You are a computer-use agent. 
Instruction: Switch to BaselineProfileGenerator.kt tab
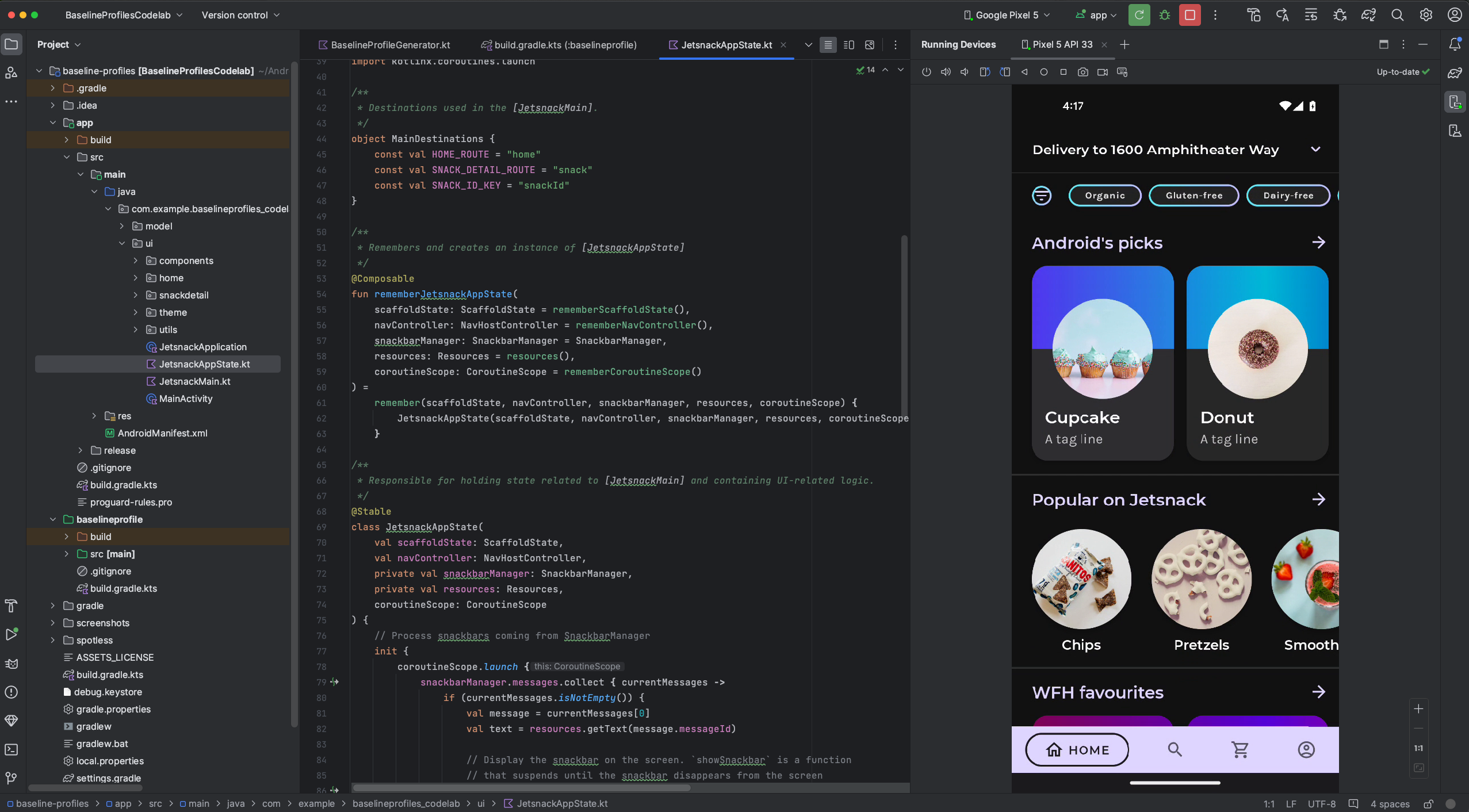[x=389, y=45]
